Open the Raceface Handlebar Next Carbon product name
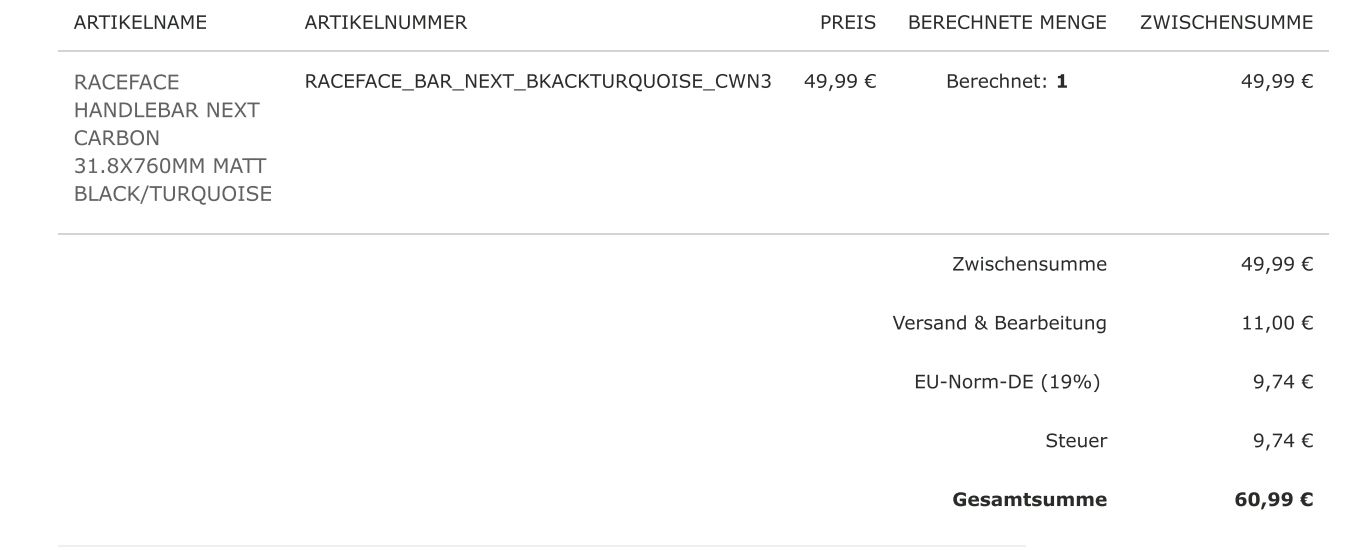This screenshot has height=550, width=1357. (x=172, y=138)
